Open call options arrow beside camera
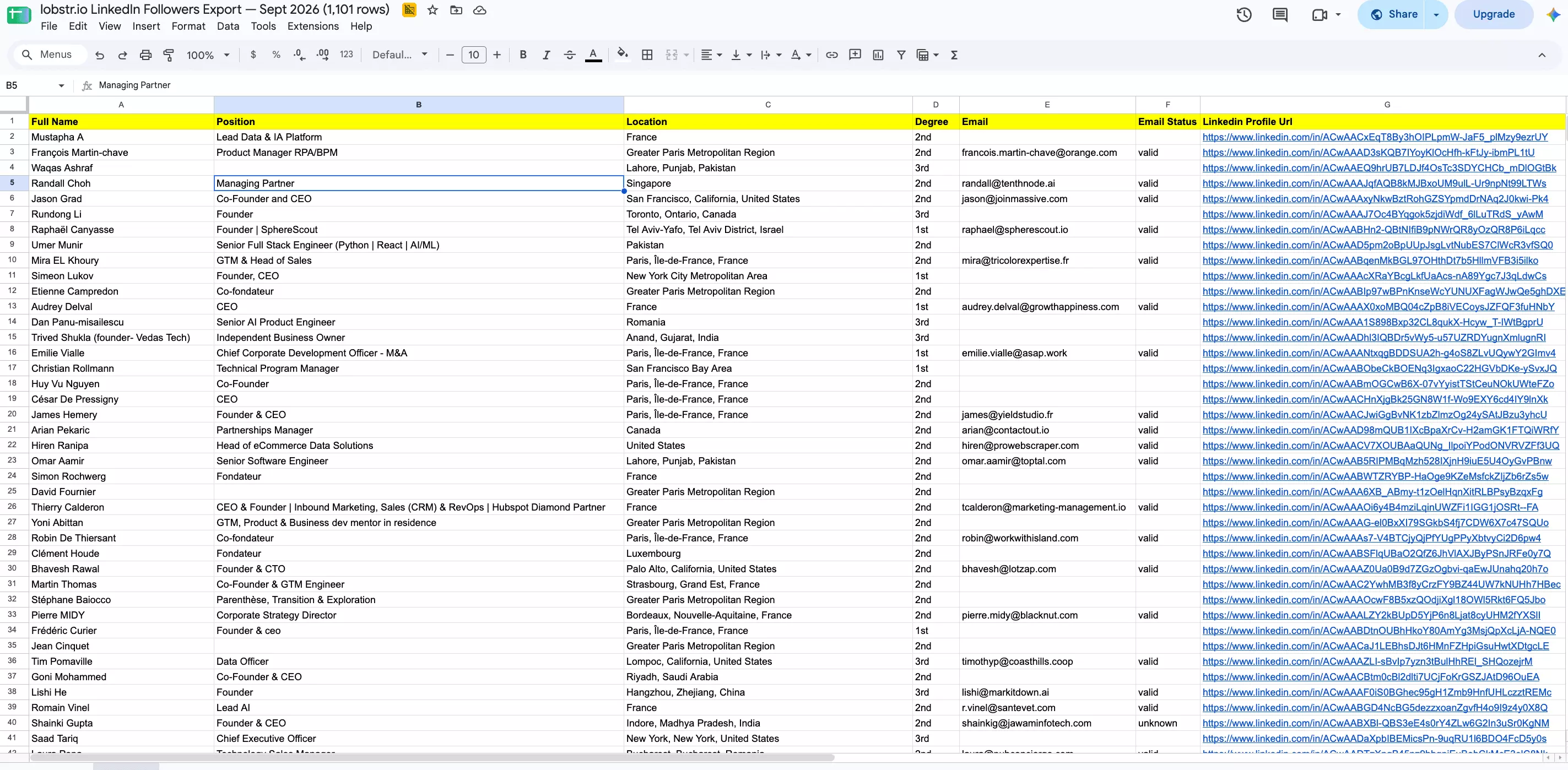1568x770 pixels. click(x=1338, y=15)
